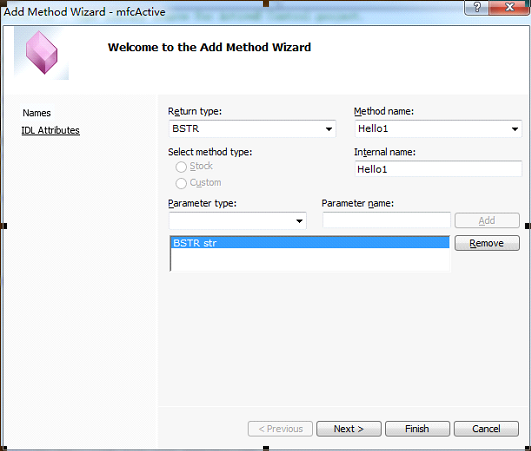Cancel the wizard

tap(486, 429)
